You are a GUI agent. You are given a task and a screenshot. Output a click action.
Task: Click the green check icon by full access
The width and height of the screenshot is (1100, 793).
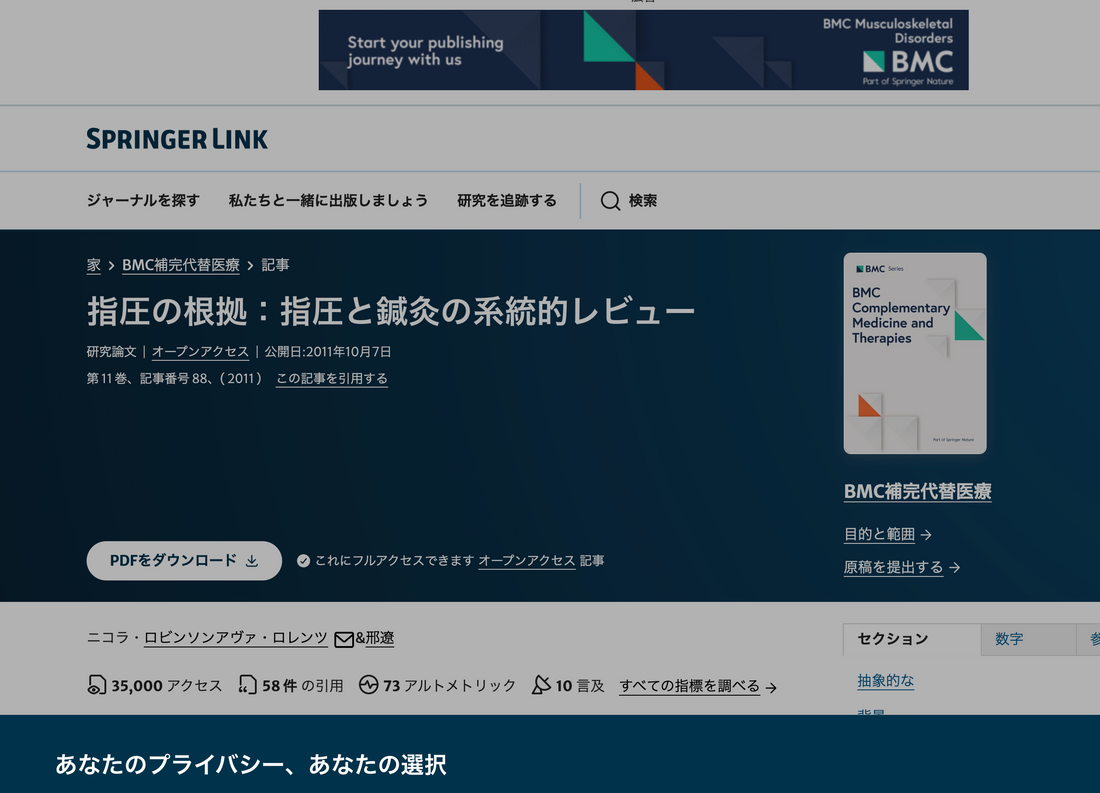[x=303, y=561]
